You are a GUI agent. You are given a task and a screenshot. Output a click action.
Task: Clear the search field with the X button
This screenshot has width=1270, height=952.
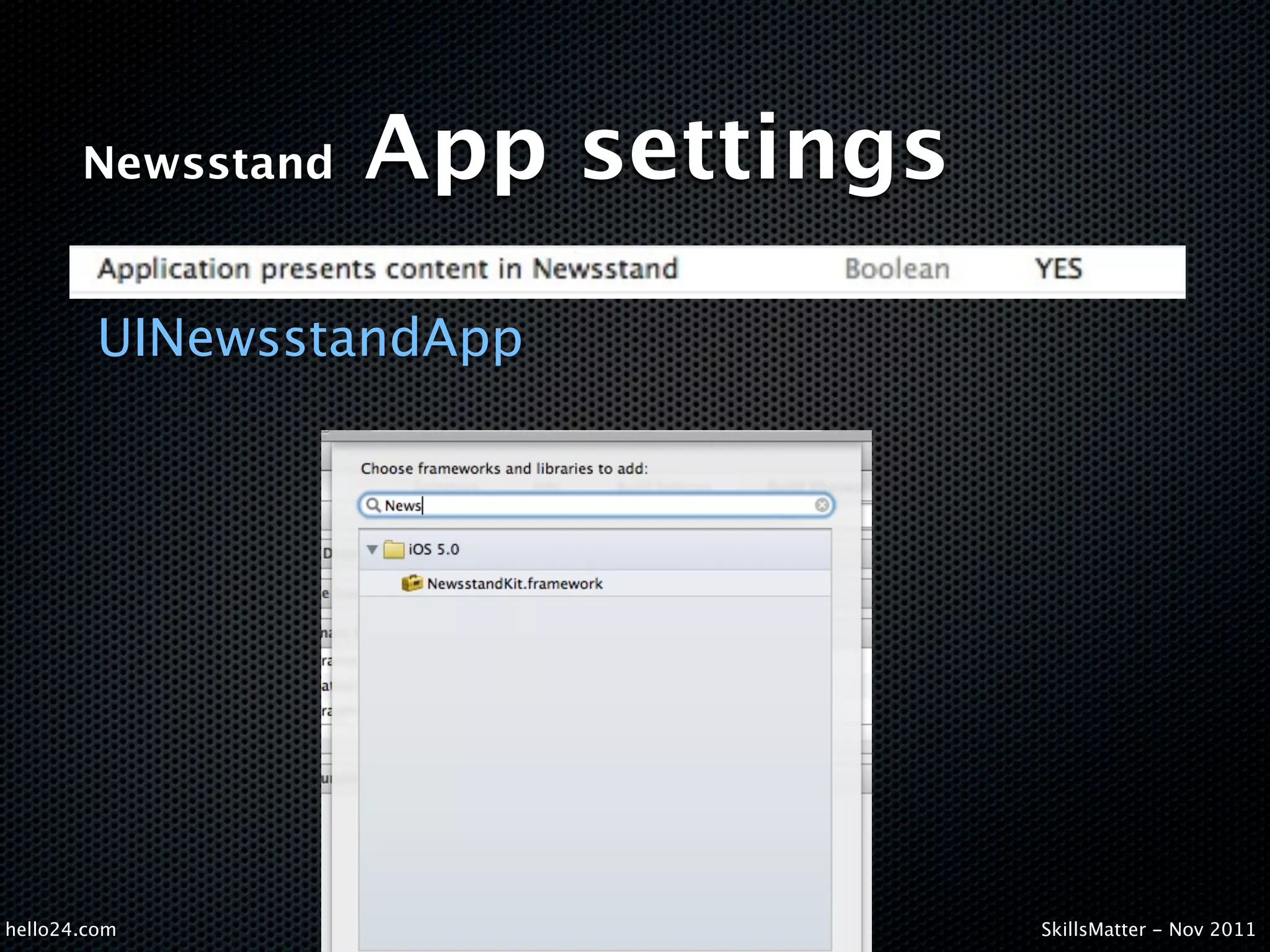coord(822,505)
